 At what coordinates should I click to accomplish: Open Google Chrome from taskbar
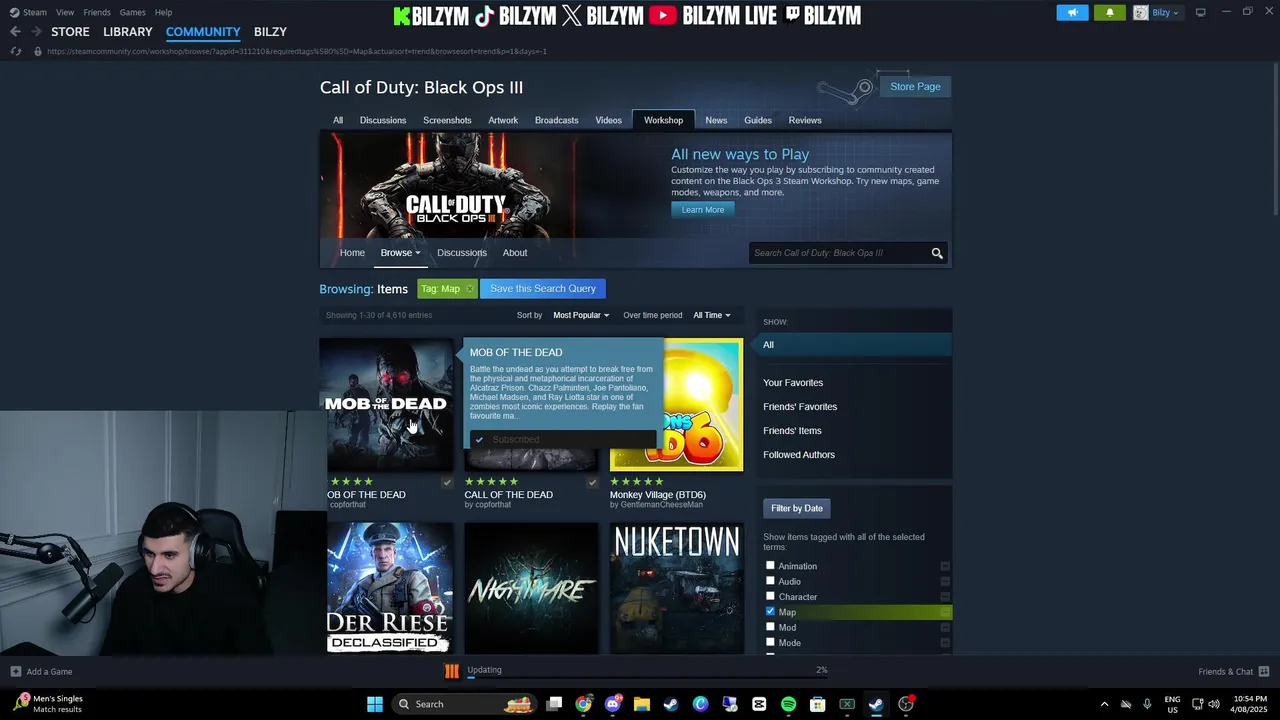pyautogui.click(x=584, y=704)
